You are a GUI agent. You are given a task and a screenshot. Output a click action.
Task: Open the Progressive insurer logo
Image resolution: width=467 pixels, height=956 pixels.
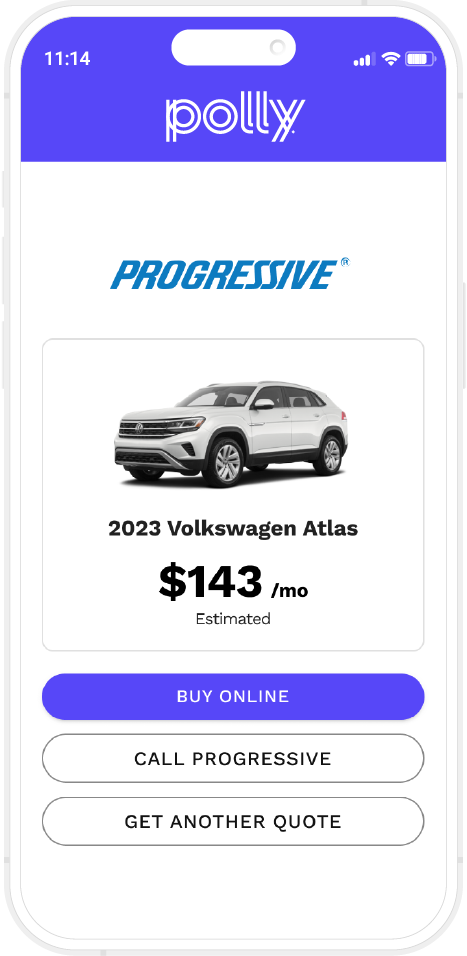(x=230, y=274)
